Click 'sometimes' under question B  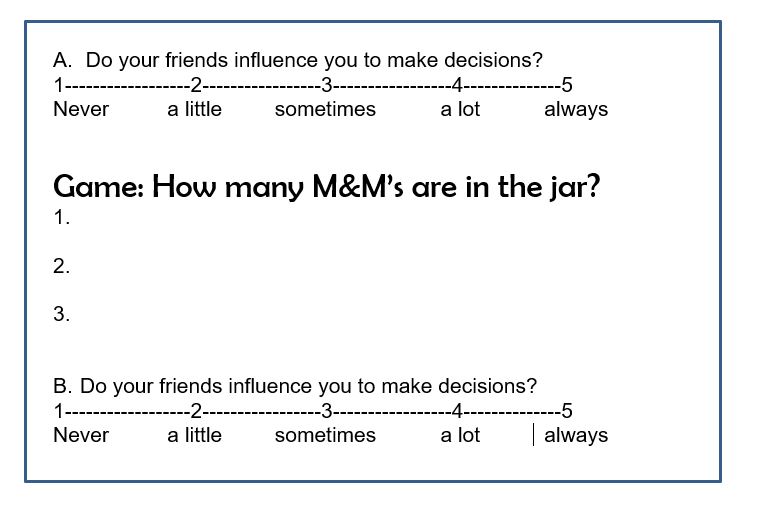click(x=325, y=435)
